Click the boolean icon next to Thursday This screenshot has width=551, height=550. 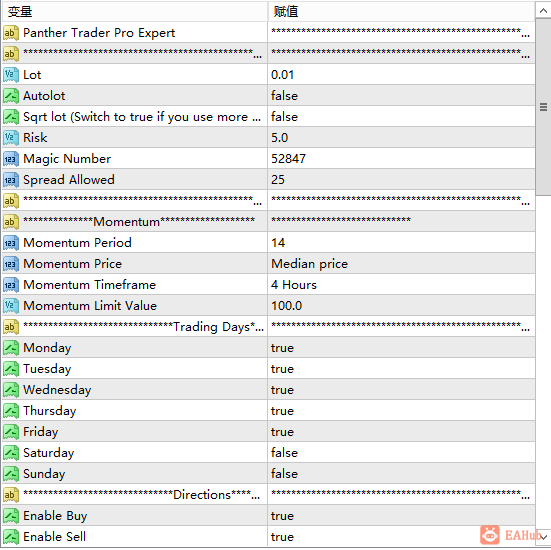[x=11, y=411]
